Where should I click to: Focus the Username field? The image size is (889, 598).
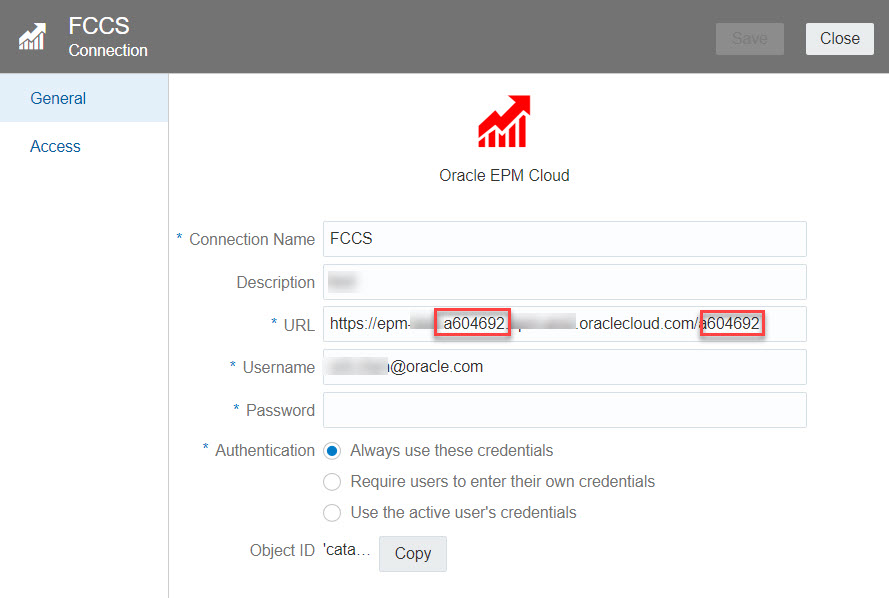565,367
